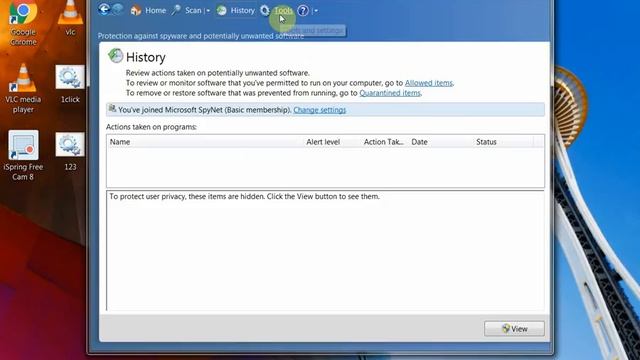Open the Quarantined items link

(390, 93)
